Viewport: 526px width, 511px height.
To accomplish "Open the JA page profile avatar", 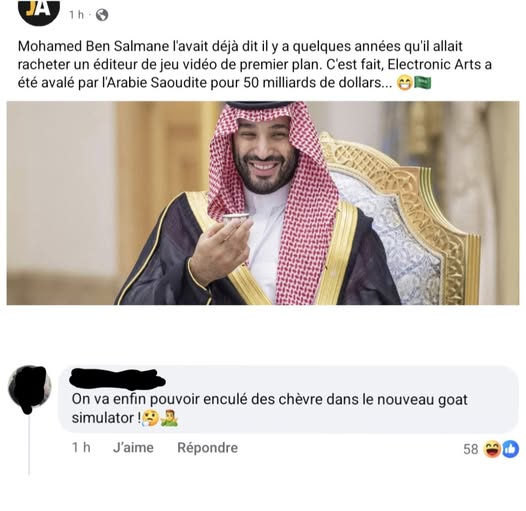I will (x=39, y=11).
